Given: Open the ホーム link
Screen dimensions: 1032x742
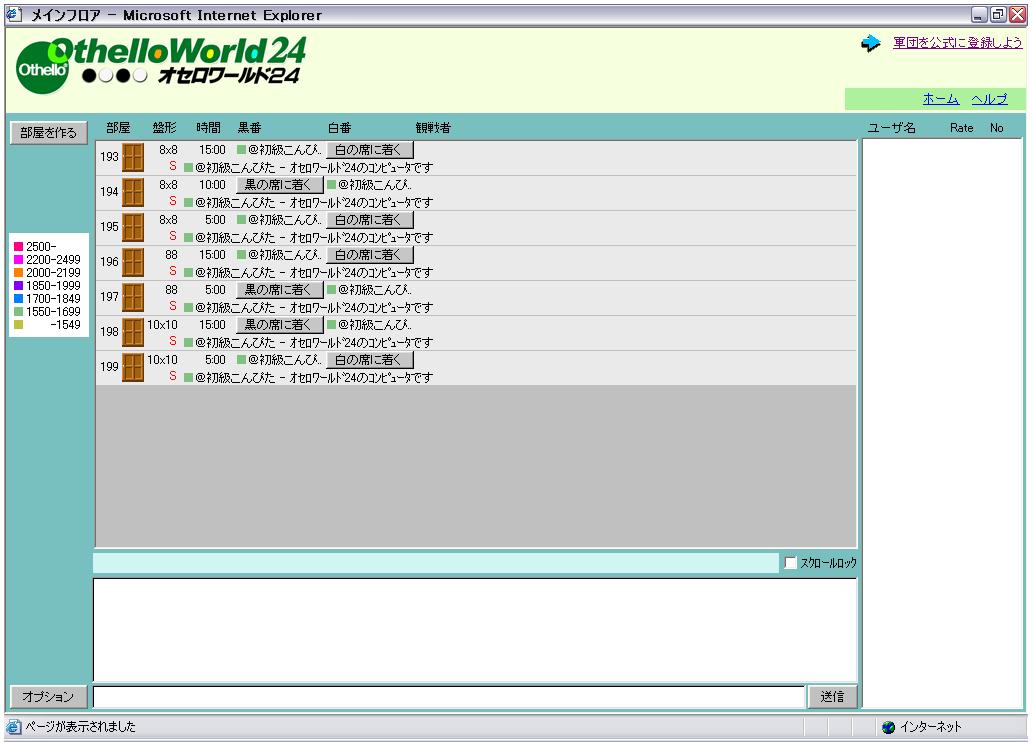Looking at the screenshot, I should [940, 99].
